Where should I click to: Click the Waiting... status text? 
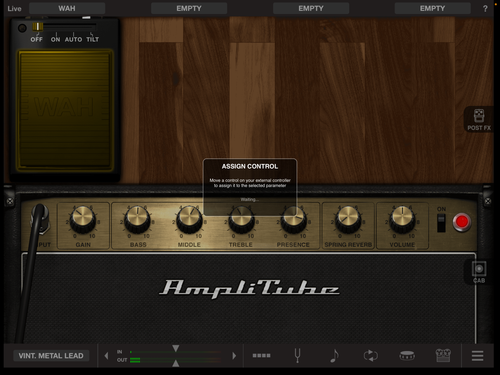(250, 199)
